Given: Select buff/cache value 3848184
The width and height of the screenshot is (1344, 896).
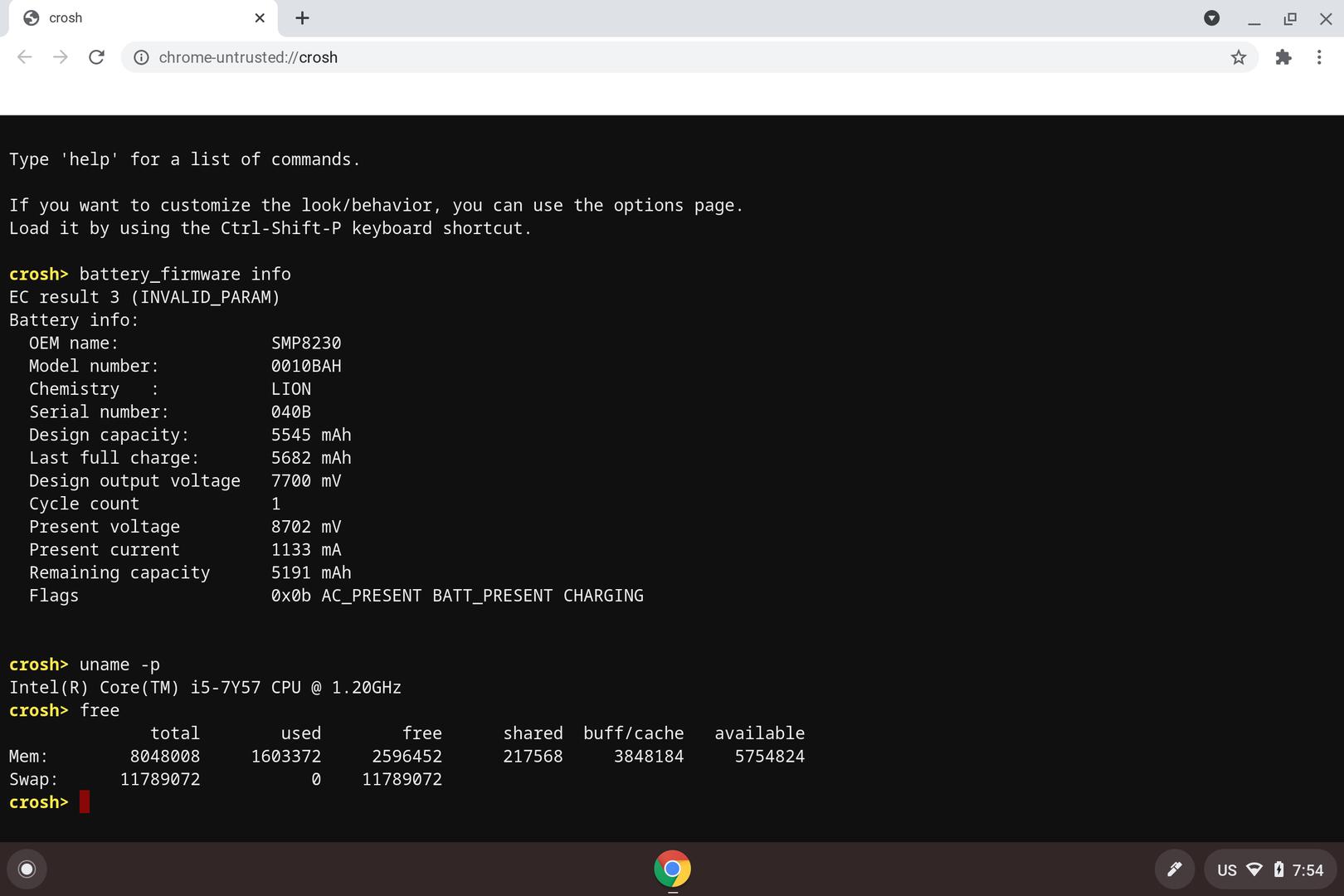Looking at the screenshot, I should tap(649, 757).
